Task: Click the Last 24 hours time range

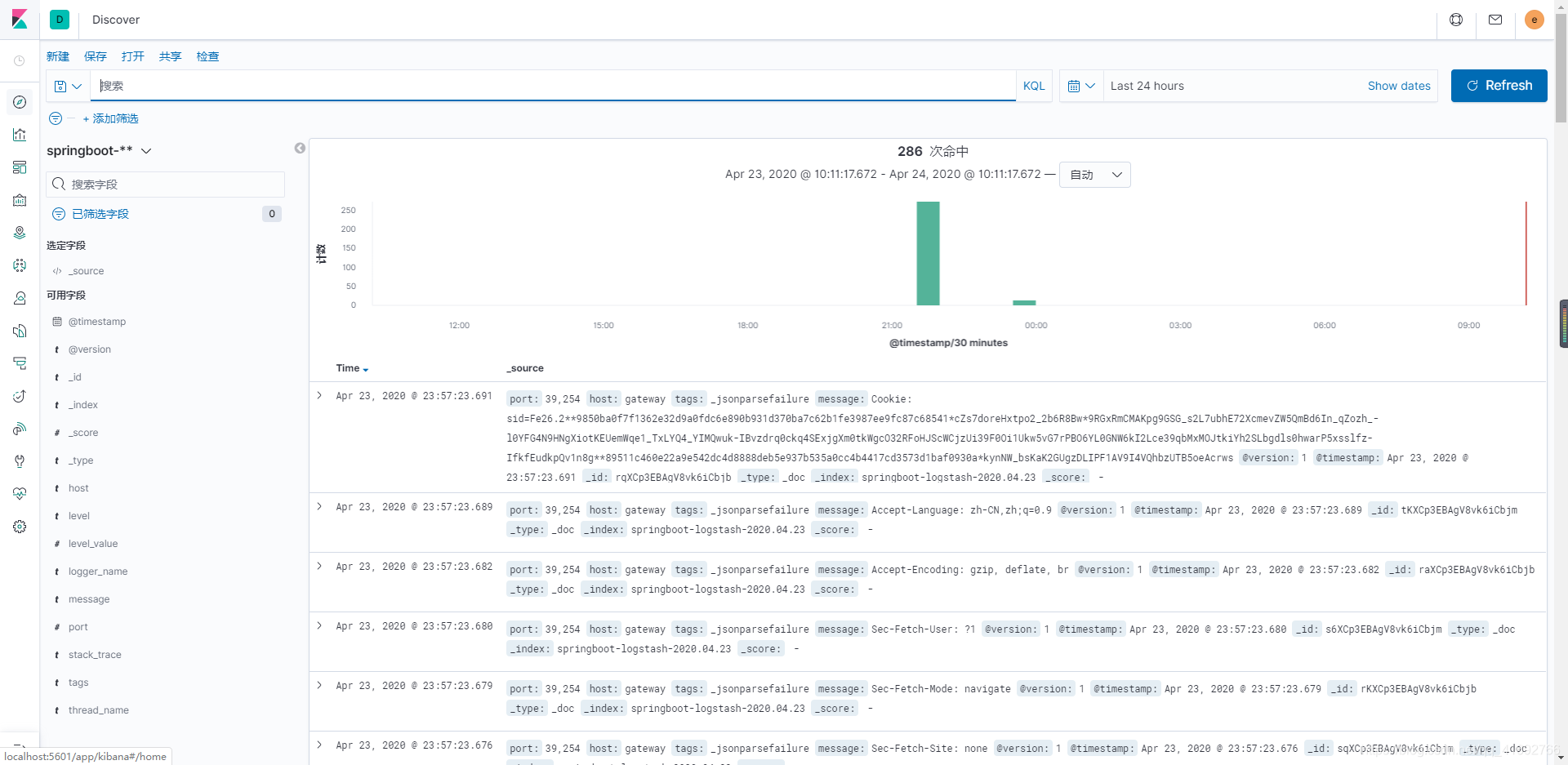Action: 1147,86
